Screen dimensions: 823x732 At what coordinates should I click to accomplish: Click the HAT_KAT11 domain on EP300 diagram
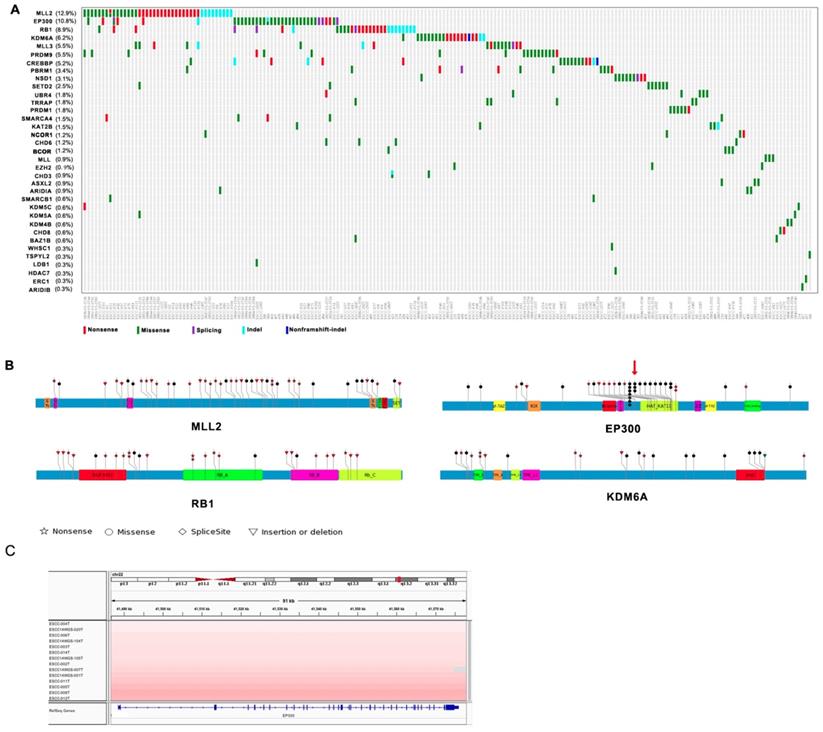[x=658, y=406]
